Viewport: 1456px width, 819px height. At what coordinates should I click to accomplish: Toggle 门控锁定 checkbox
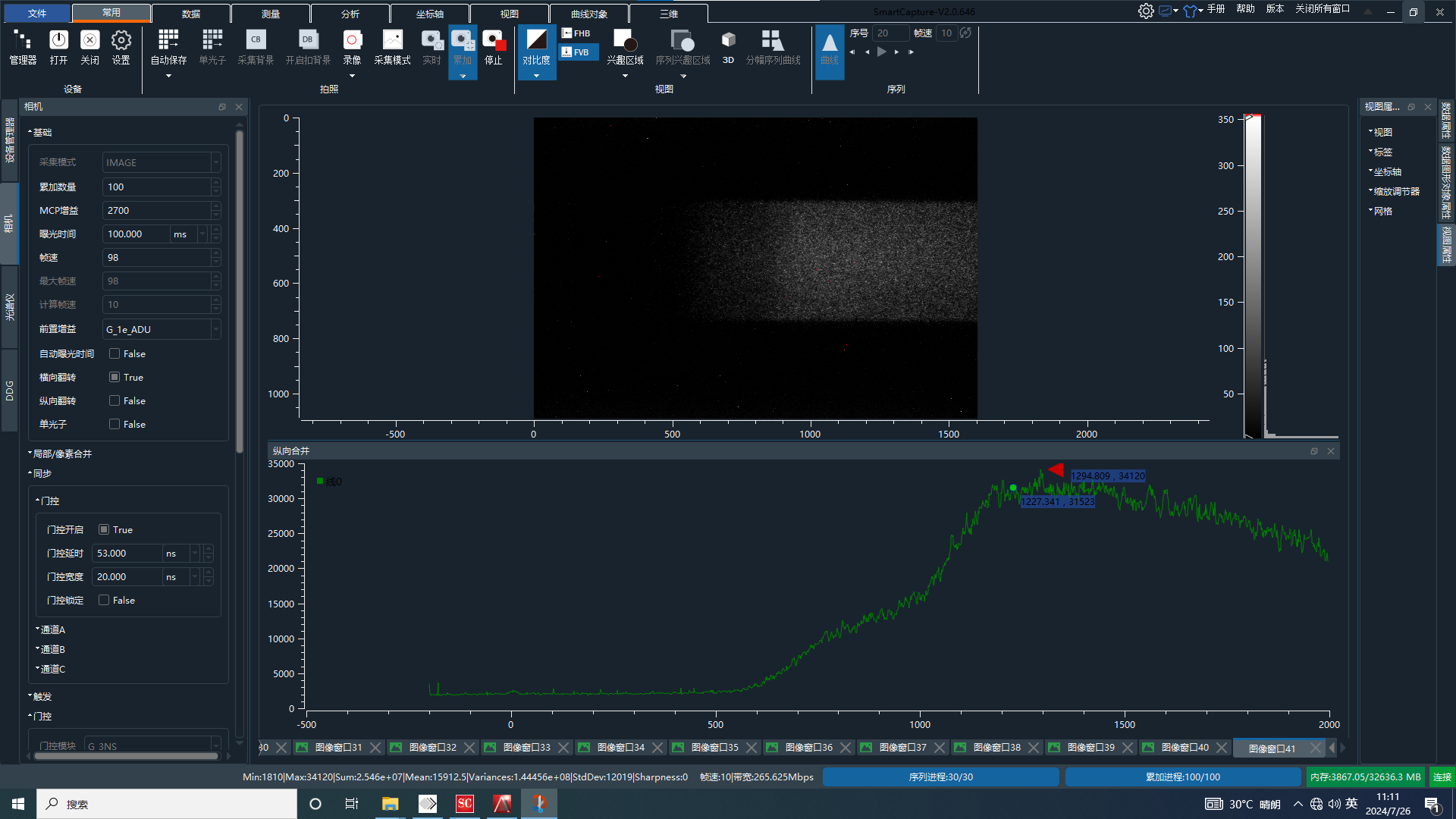(x=104, y=600)
